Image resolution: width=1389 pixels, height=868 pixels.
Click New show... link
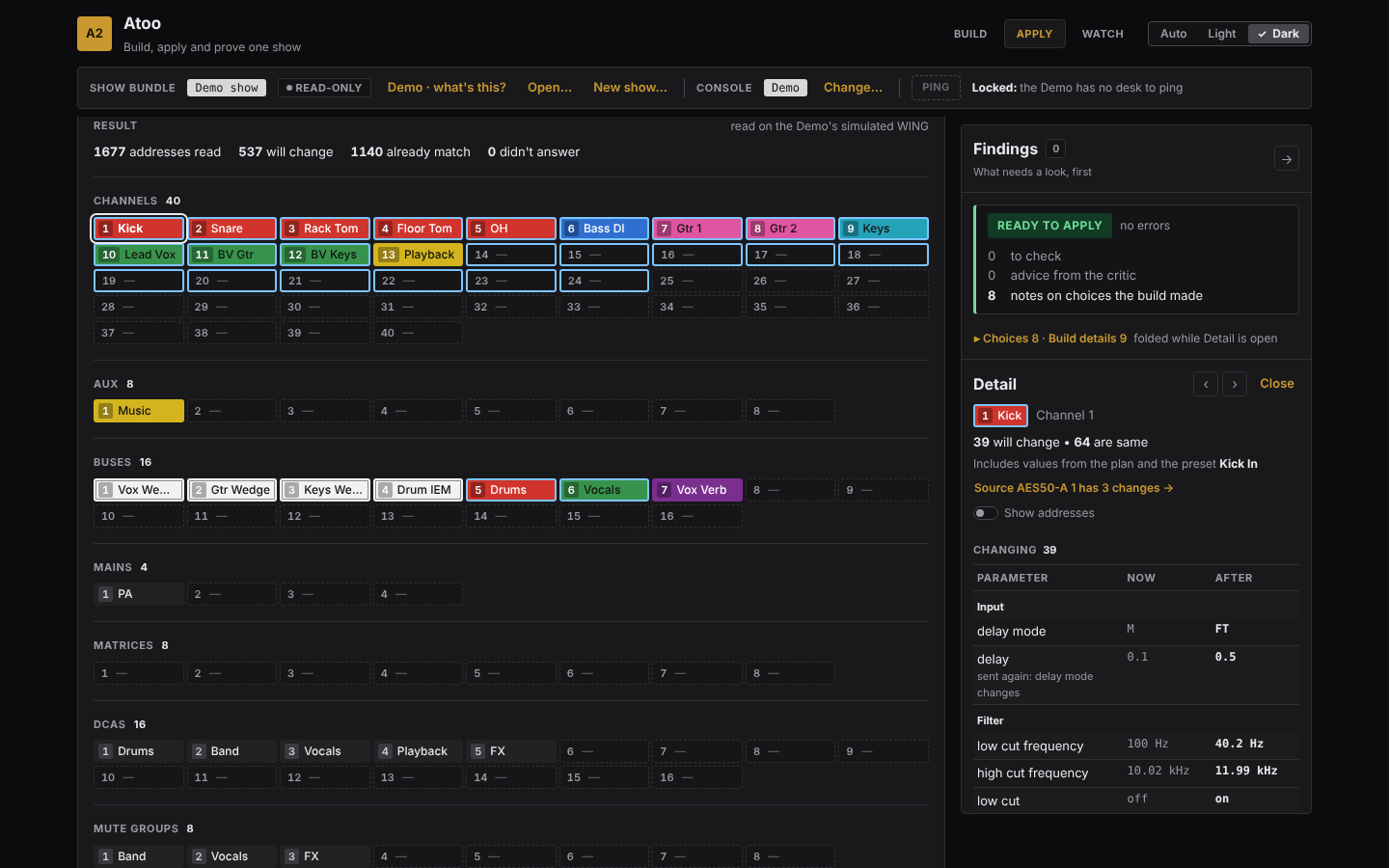point(630,88)
